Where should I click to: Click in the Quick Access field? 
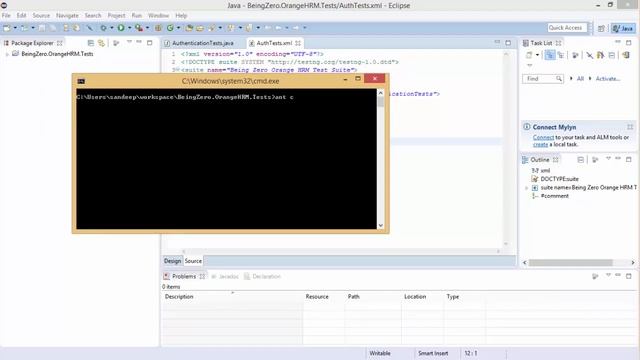point(567,28)
